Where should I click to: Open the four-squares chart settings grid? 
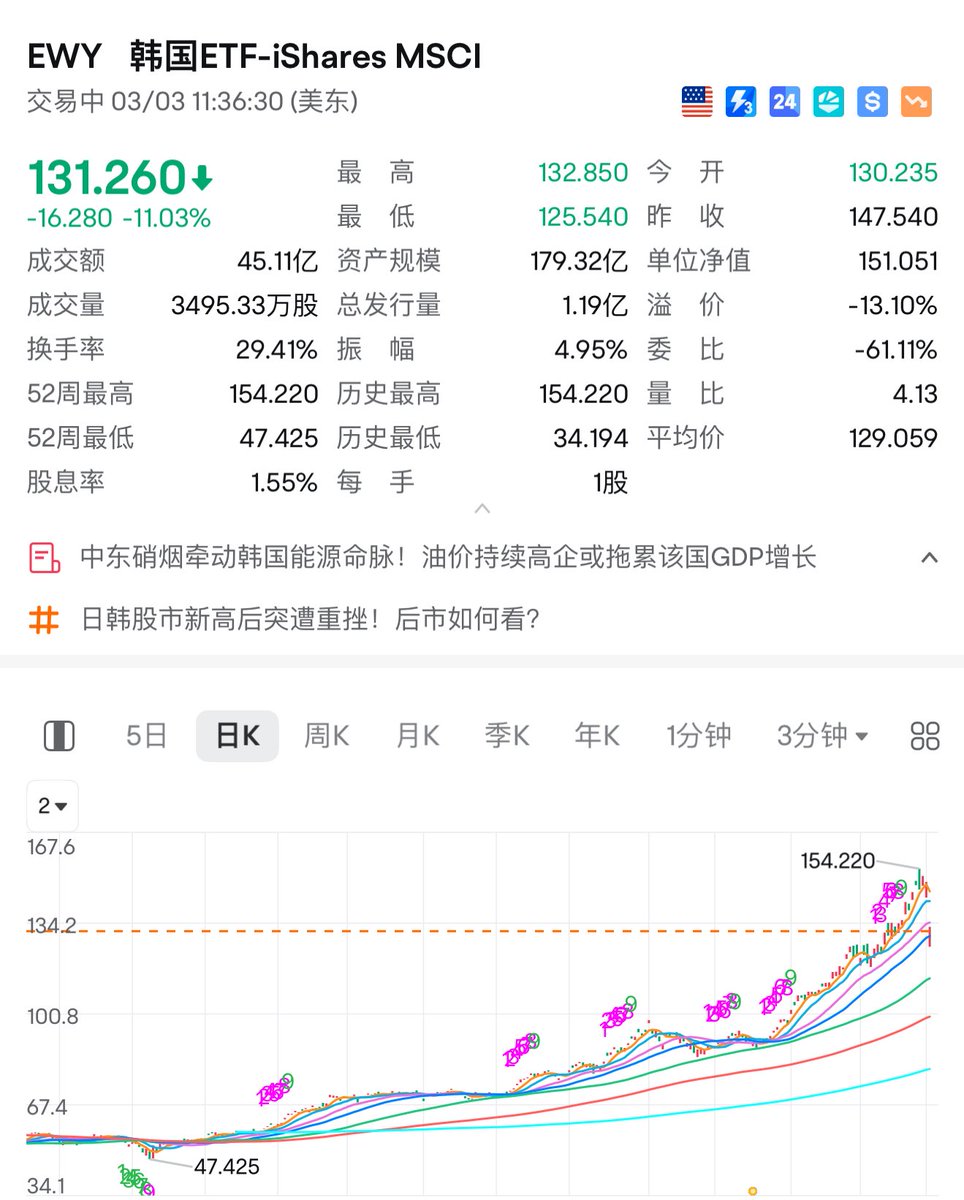[925, 737]
